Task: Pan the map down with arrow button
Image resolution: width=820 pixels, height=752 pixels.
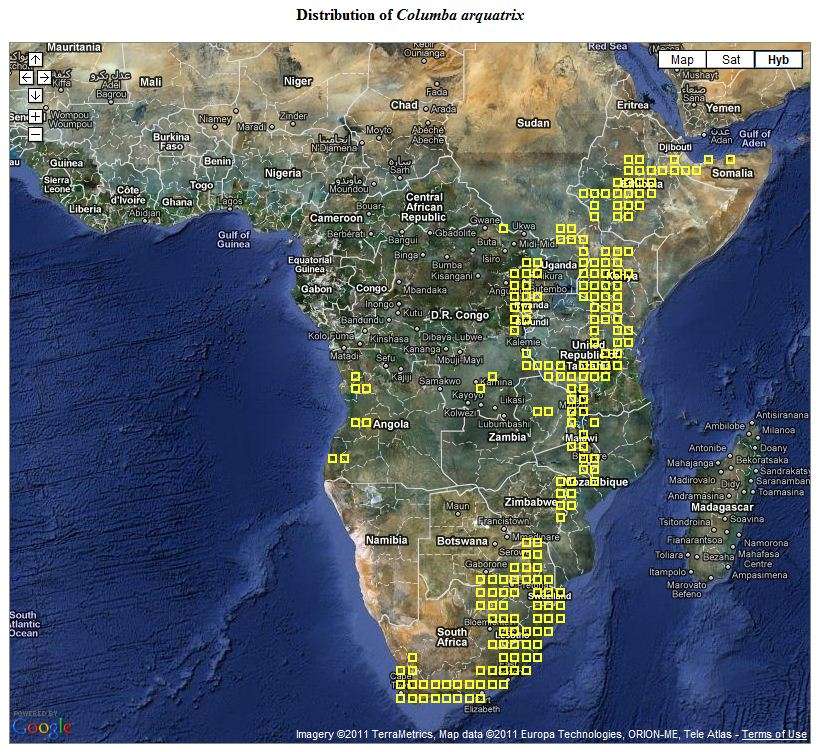Action: click(35, 95)
